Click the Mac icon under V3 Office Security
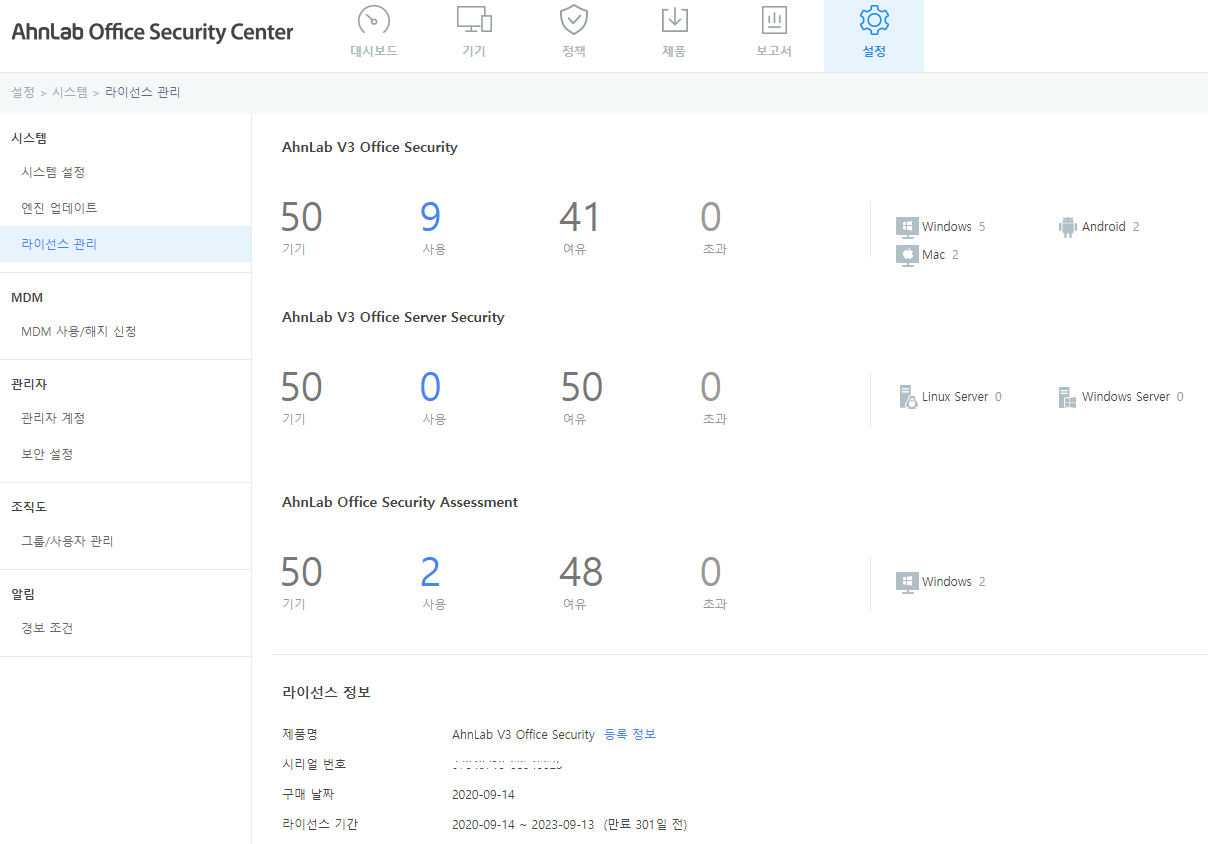This screenshot has height=844, width=1208. click(907, 255)
